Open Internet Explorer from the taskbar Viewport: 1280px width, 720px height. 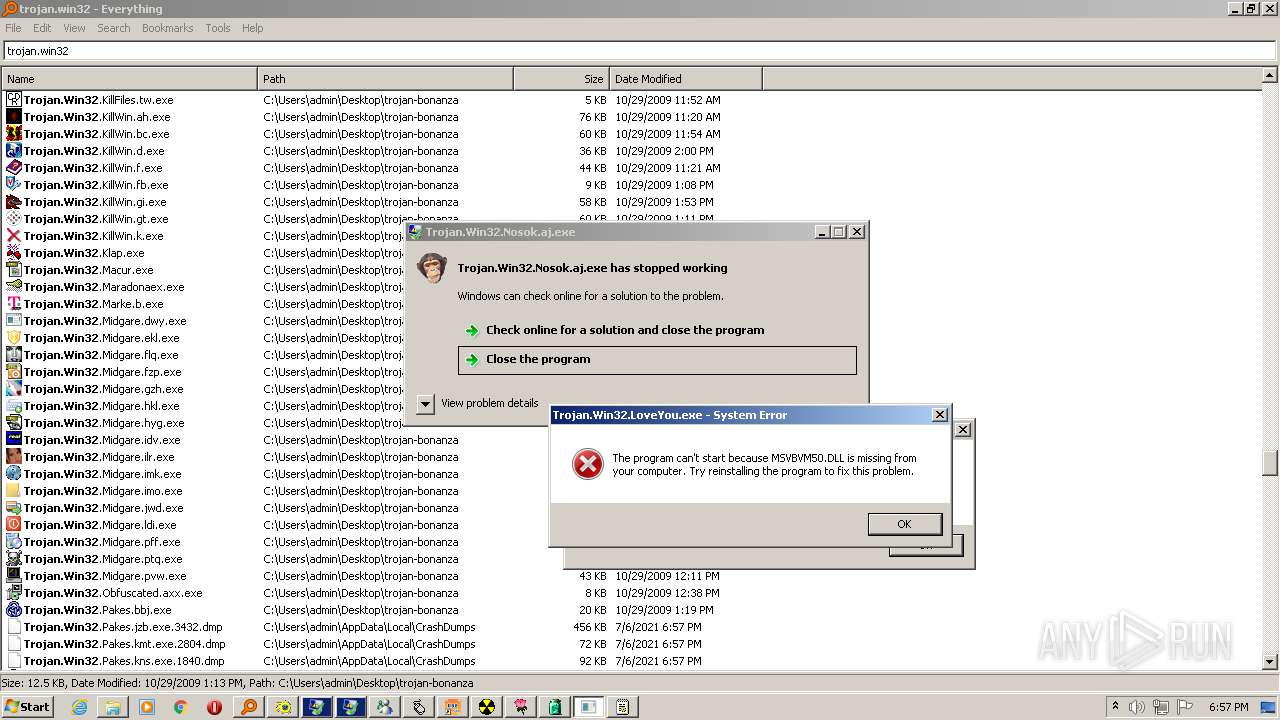click(79, 707)
